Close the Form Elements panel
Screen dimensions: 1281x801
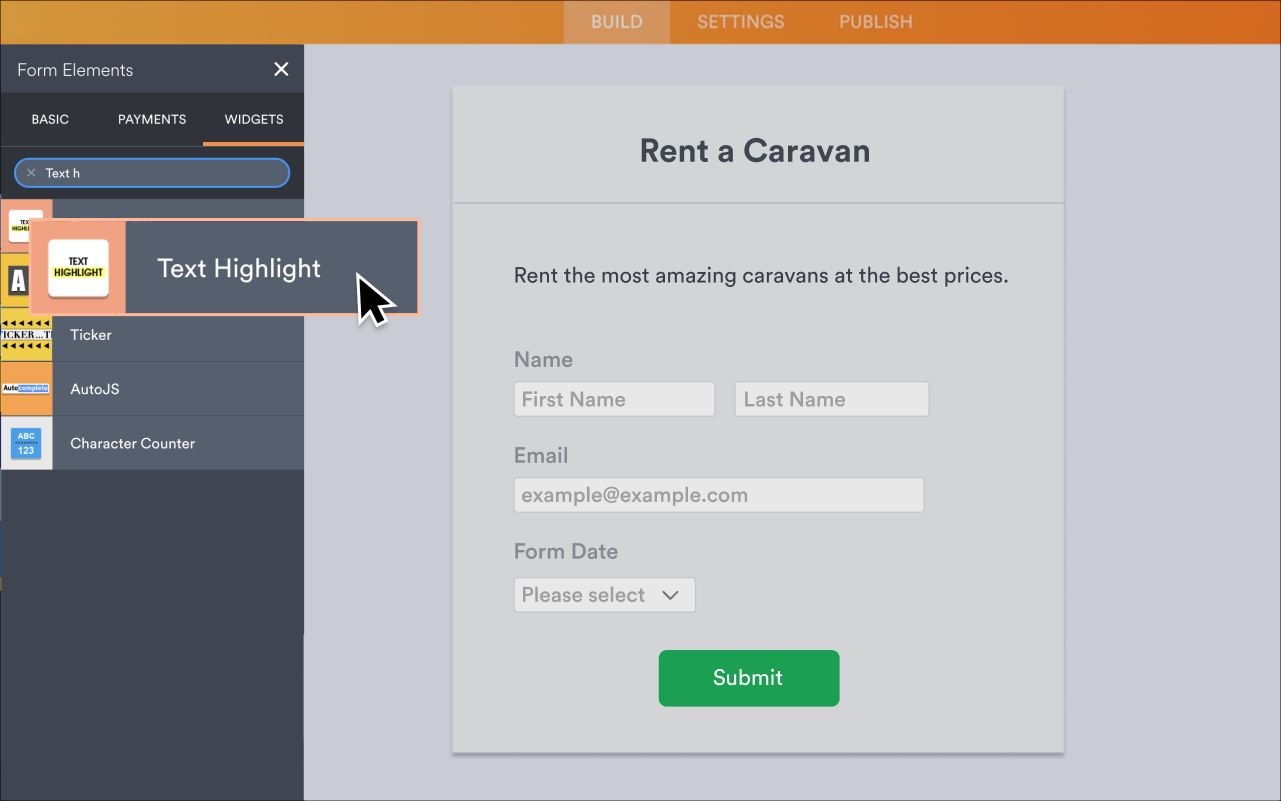pos(281,69)
